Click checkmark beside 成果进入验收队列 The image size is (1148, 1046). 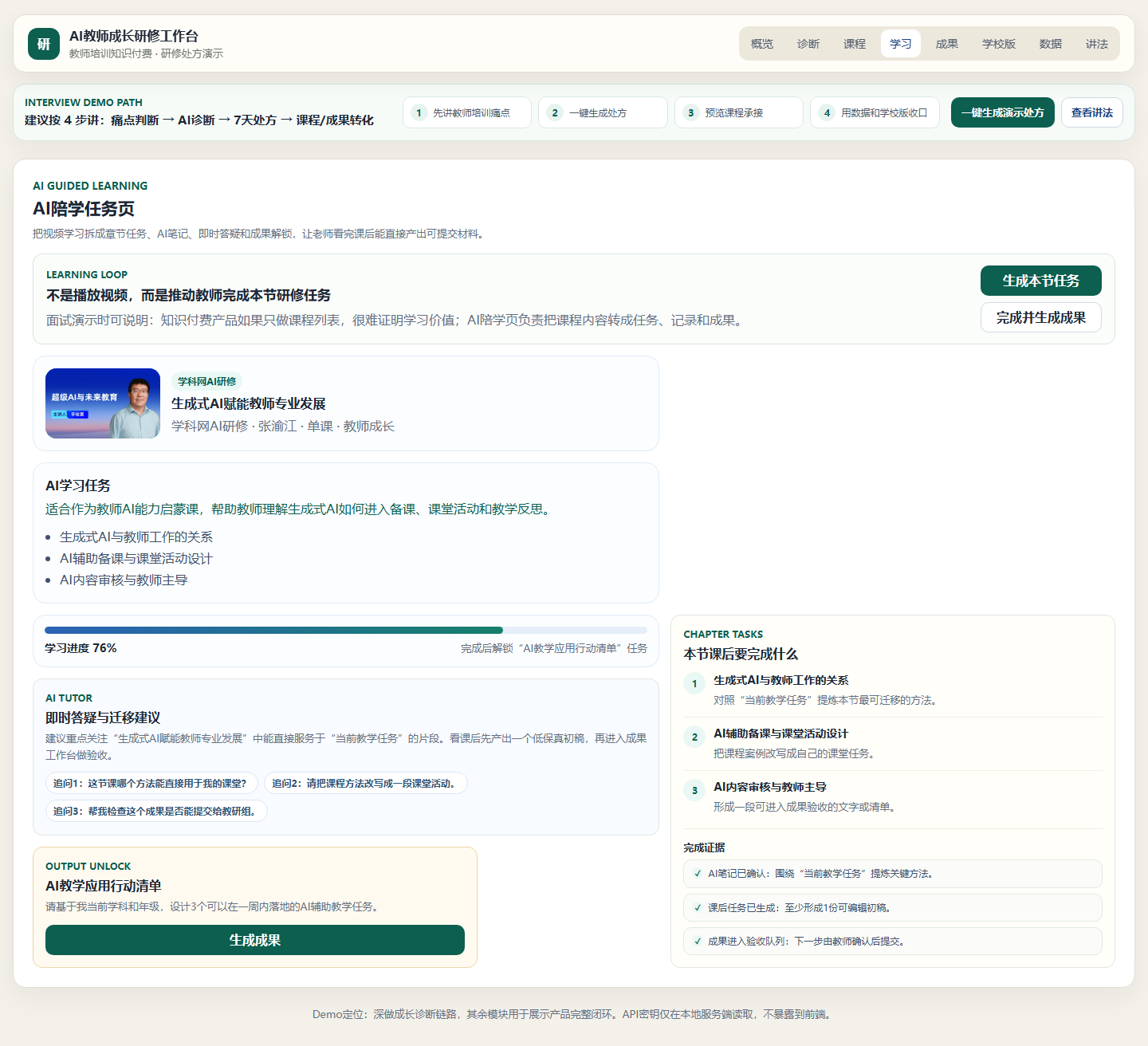698,941
